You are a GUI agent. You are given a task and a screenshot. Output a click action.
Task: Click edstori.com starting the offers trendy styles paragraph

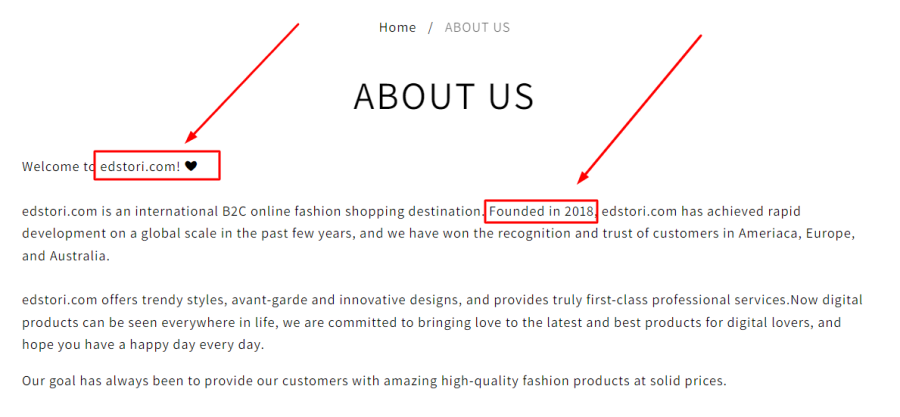click(60, 300)
